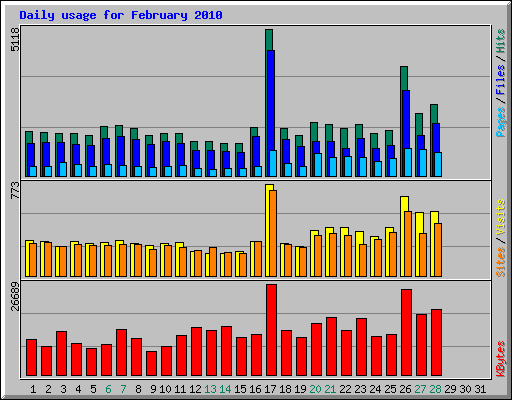This screenshot has height=400, width=512.
Task: Click day label 26 on the x-axis
Action: pyautogui.click(x=405, y=389)
